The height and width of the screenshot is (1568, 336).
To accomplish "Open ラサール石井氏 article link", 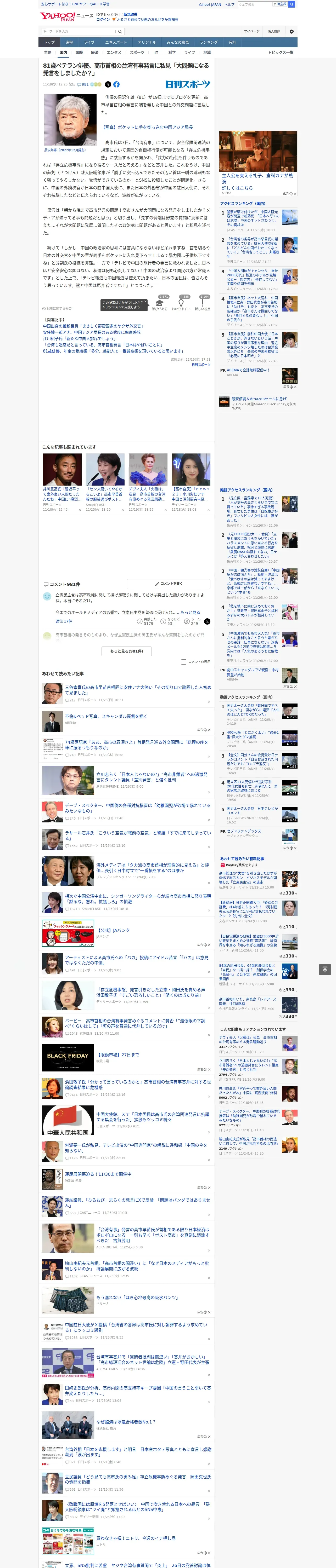I will [138, 836].
